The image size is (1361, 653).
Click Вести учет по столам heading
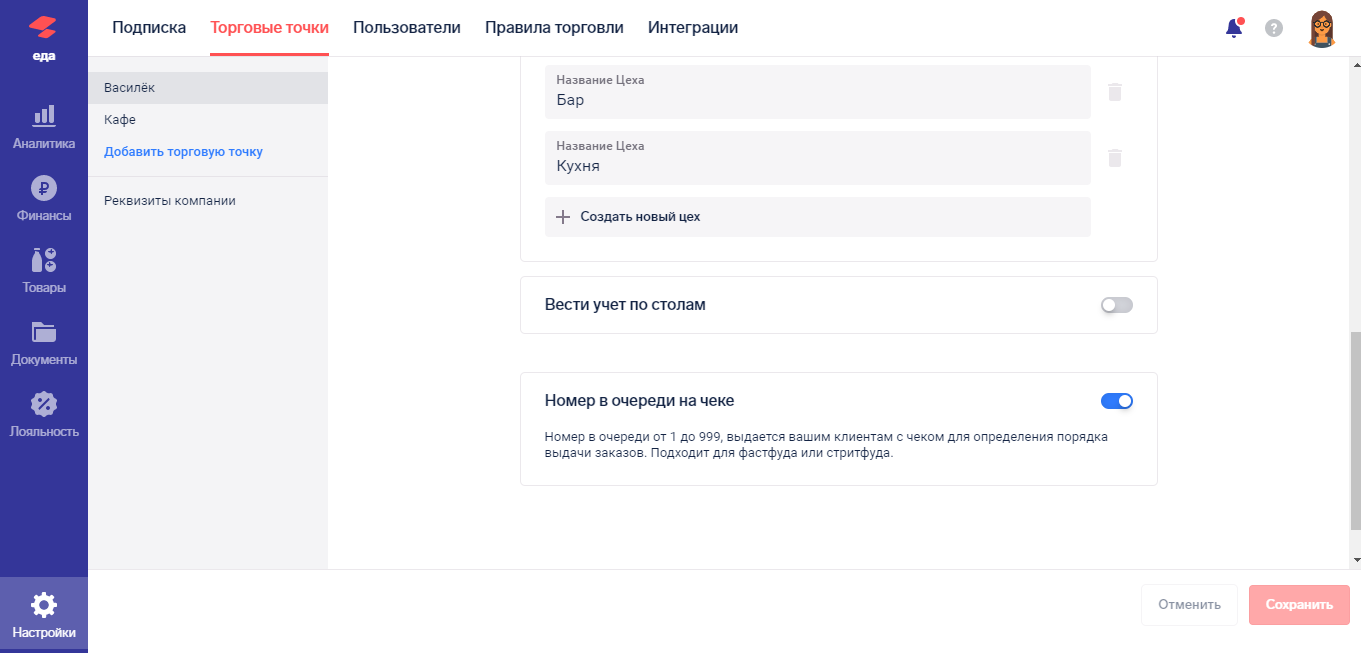[x=625, y=305]
